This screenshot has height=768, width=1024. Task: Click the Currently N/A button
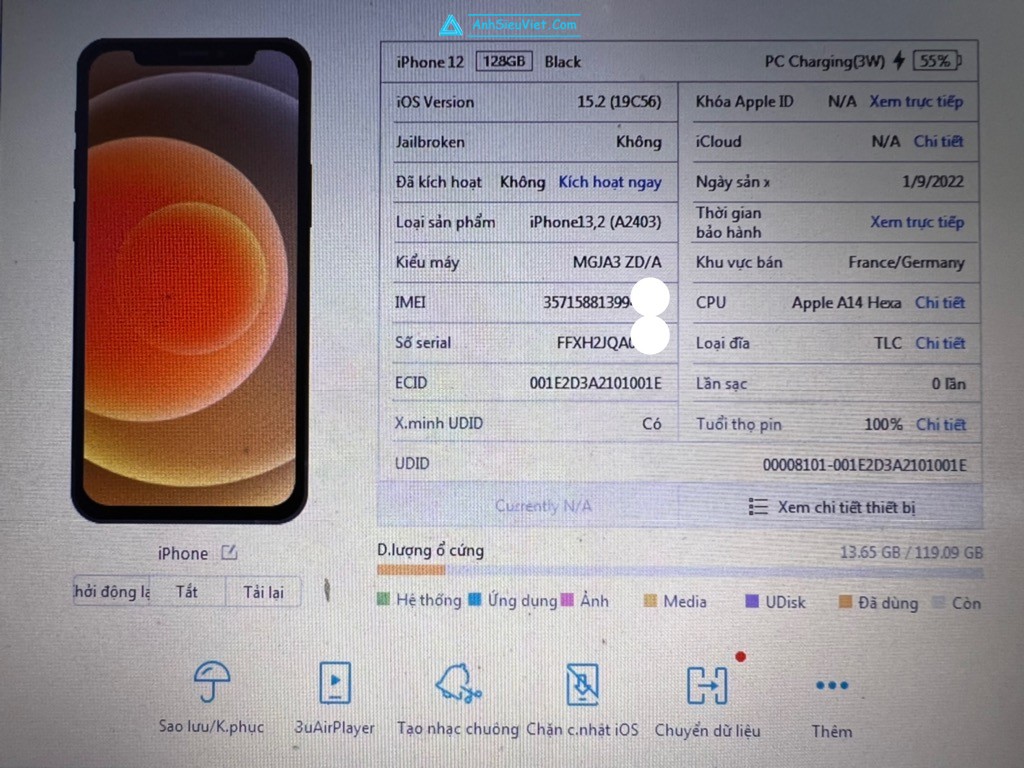[543, 506]
